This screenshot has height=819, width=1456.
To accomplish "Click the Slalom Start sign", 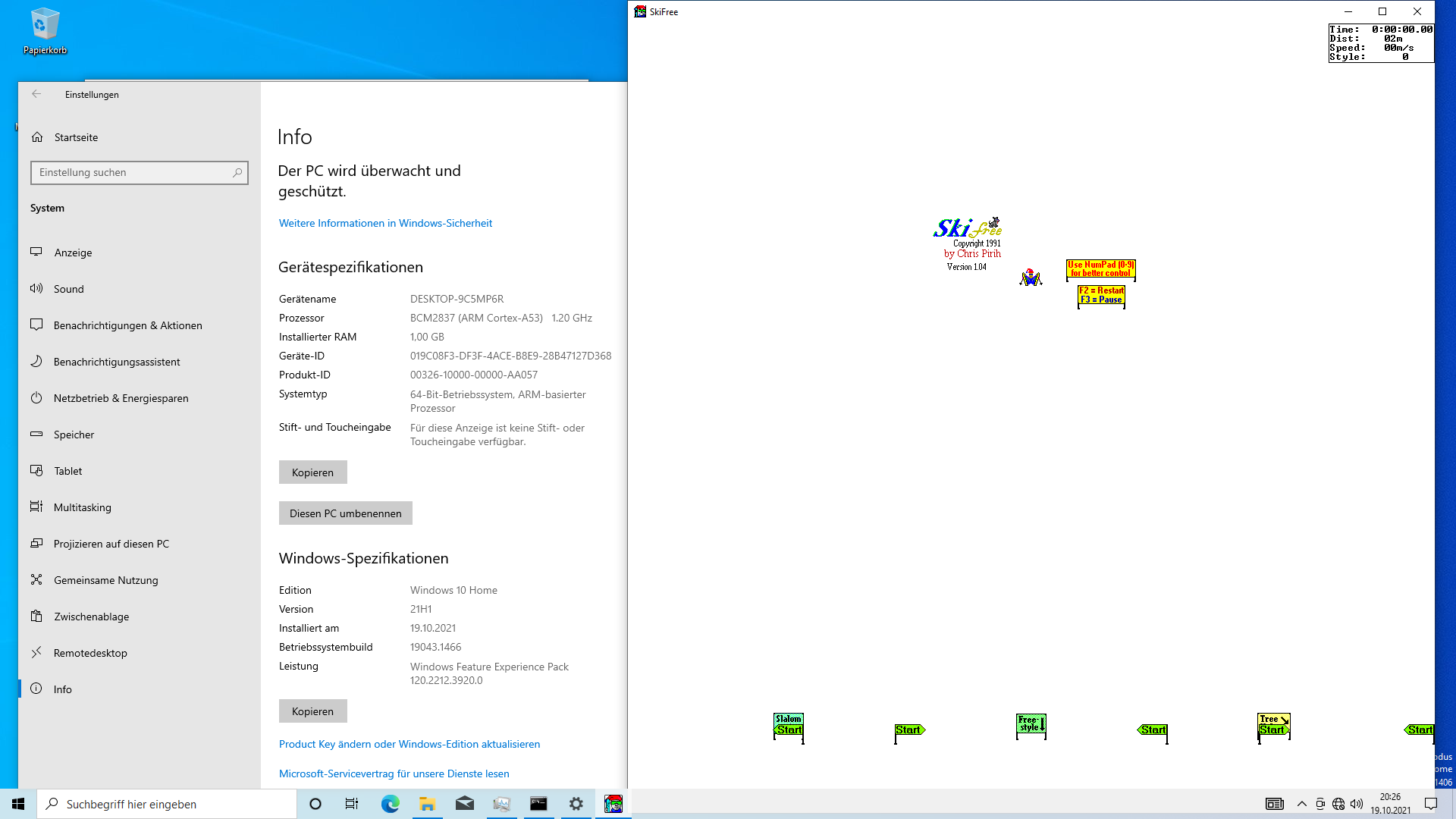I will point(788,724).
